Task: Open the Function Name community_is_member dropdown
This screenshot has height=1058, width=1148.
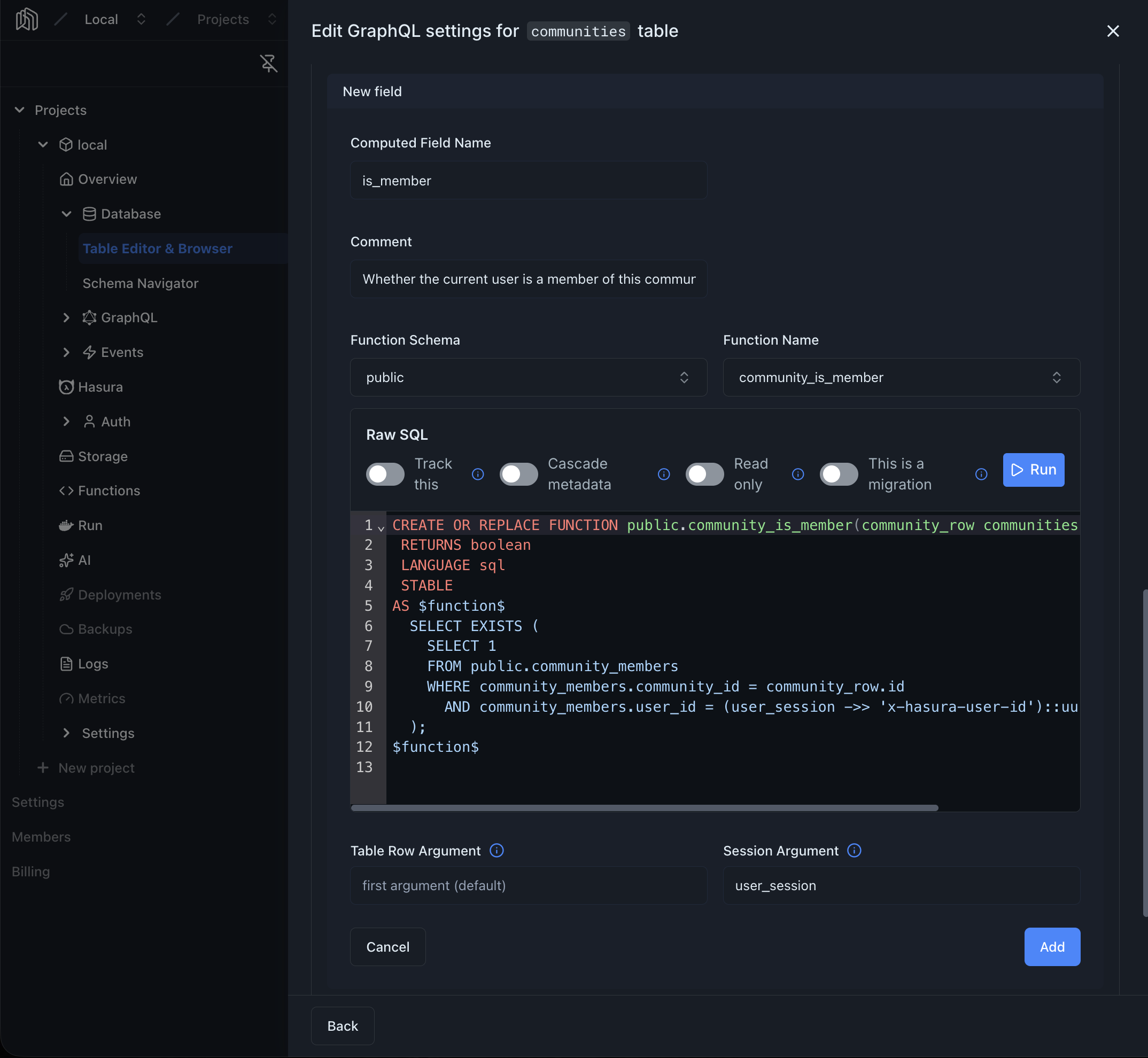Action: point(901,377)
